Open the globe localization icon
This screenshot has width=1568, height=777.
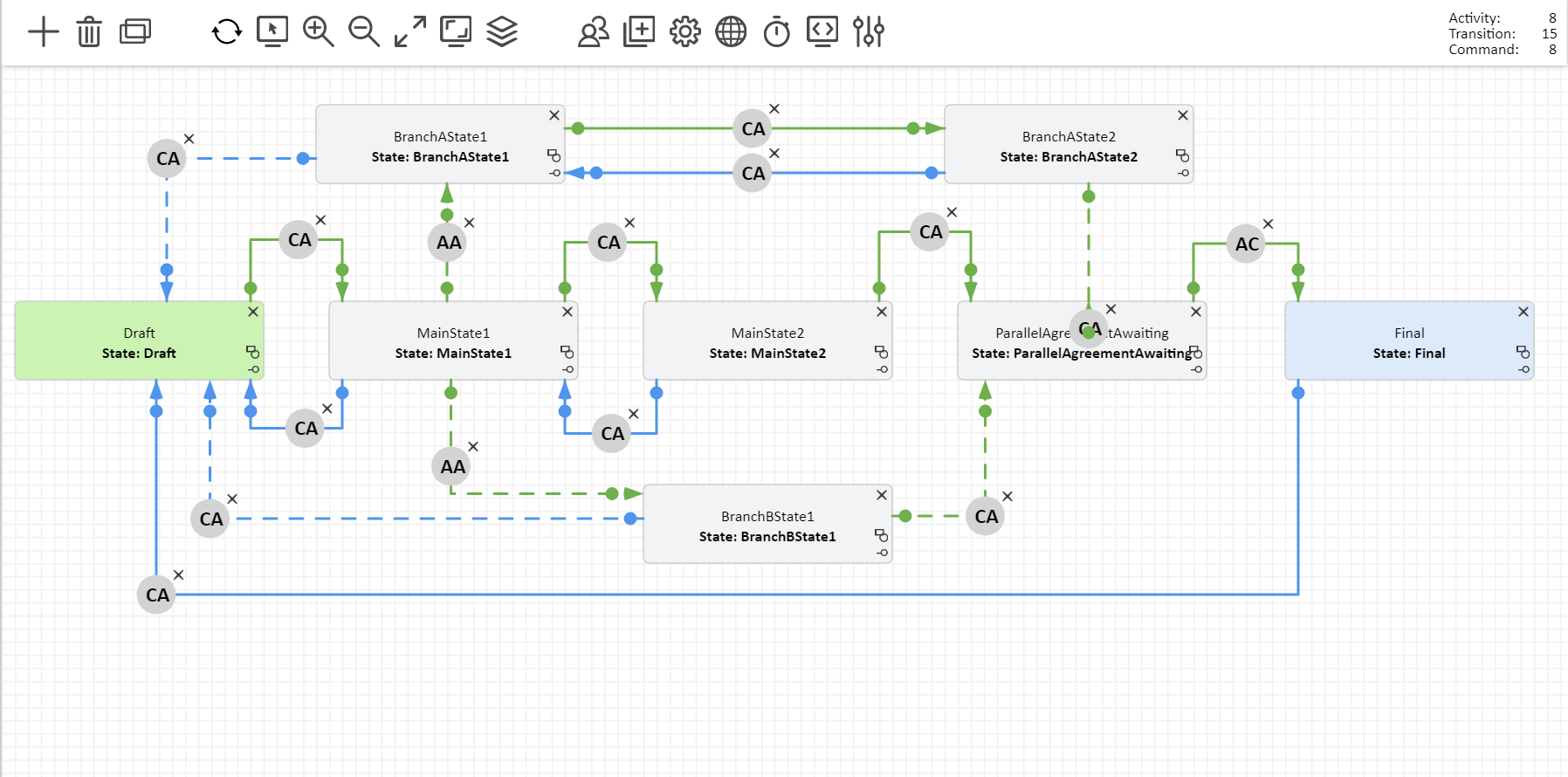click(x=731, y=32)
